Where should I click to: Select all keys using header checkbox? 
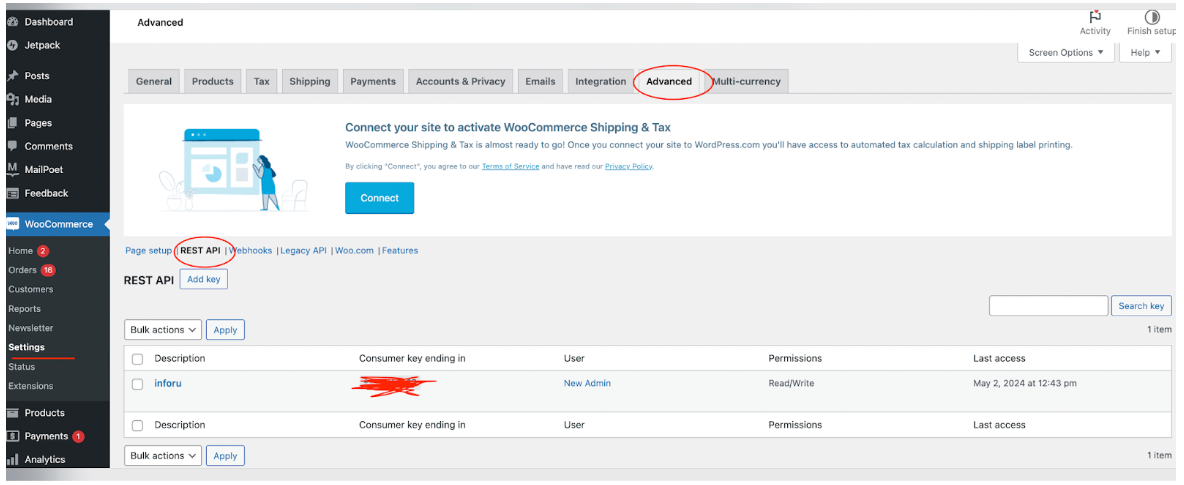[137, 359]
